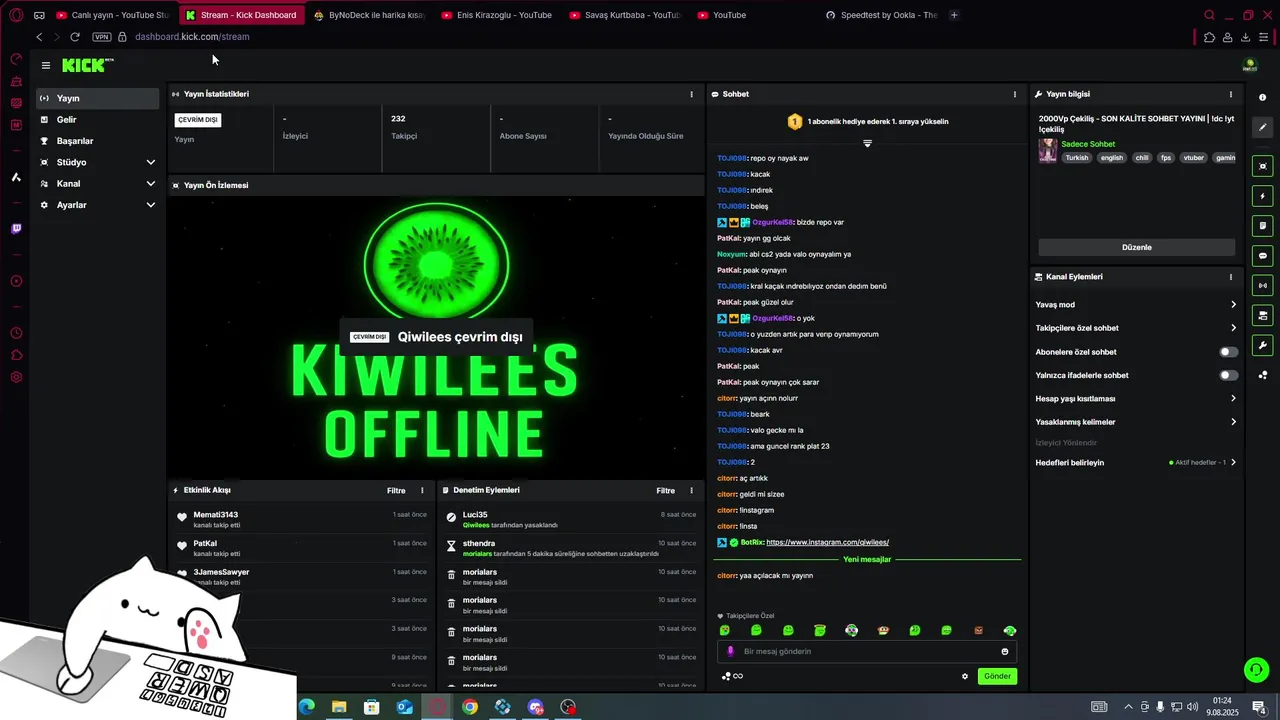Click the pencil edit icon in widget bar
The image size is (1280, 720).
tap(1263, 127)
